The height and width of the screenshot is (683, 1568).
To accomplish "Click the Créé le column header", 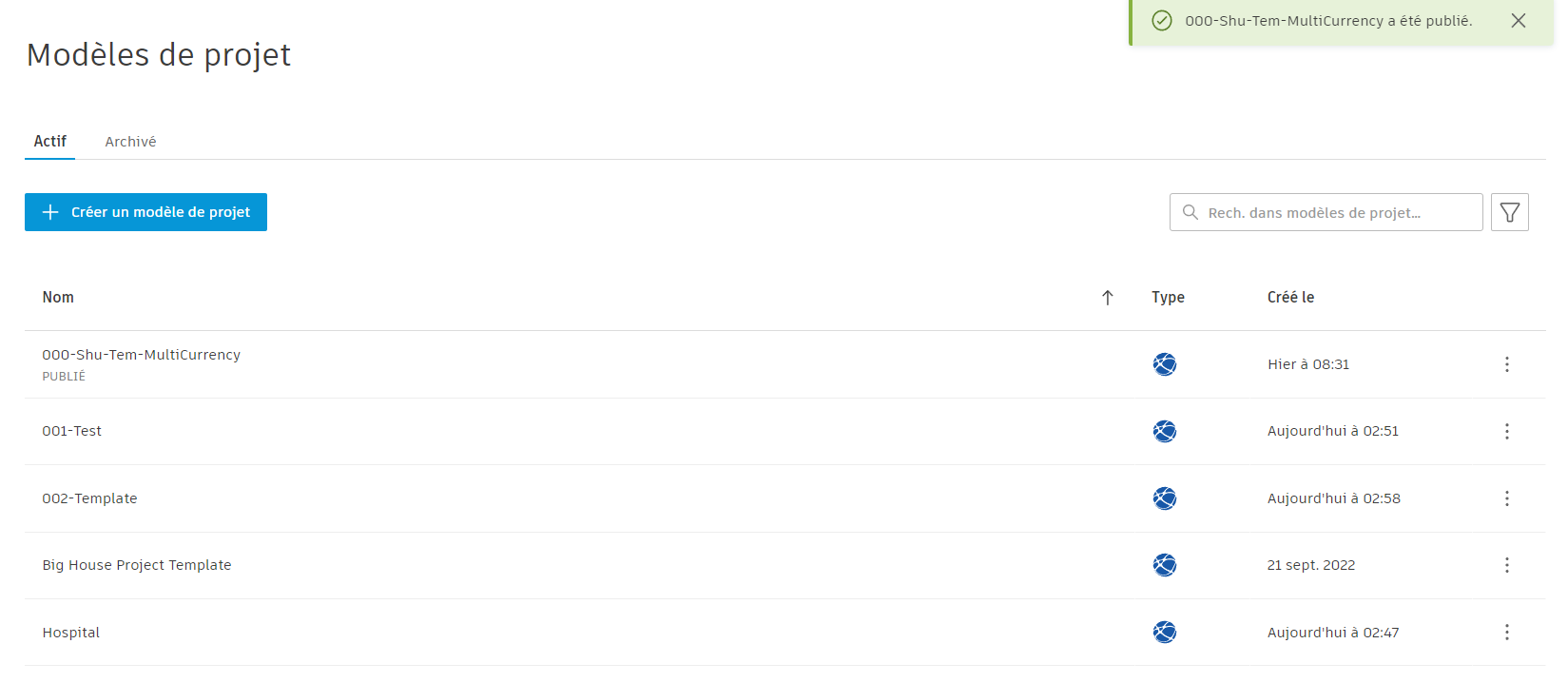I will 1290,298.
